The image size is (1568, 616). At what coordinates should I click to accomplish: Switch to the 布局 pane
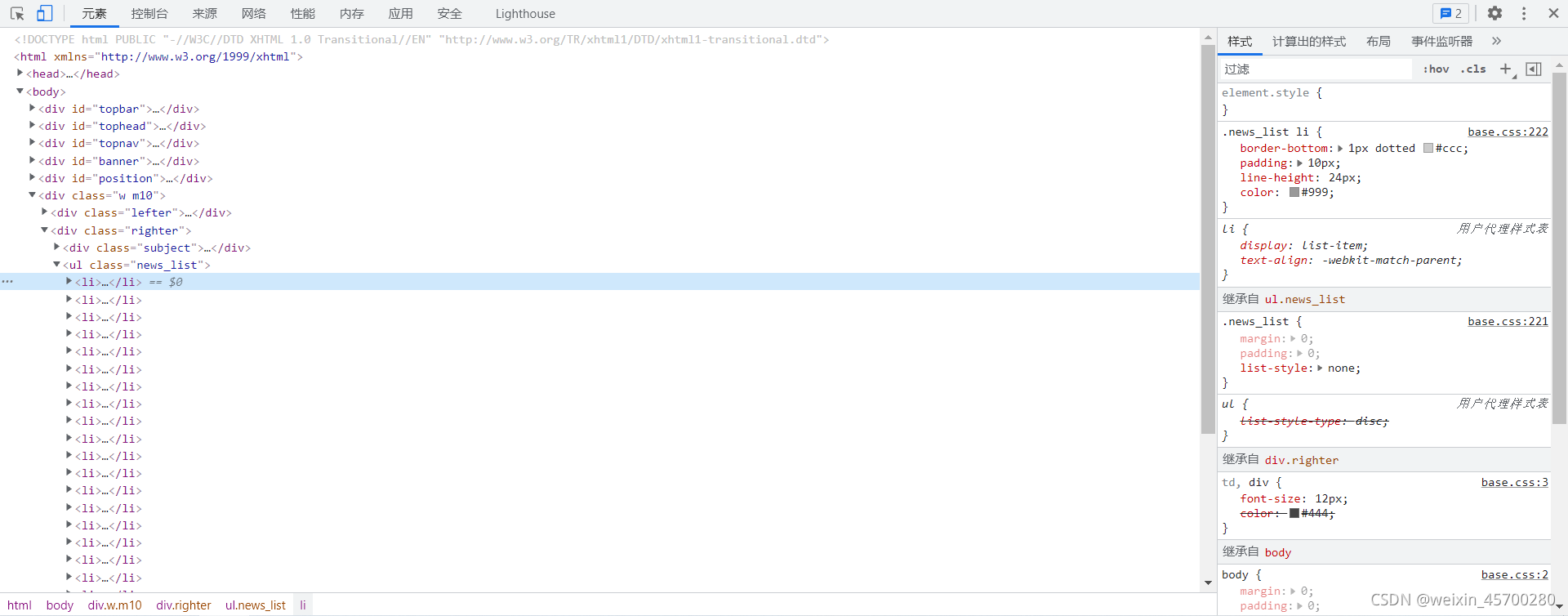pos(1379,42)
